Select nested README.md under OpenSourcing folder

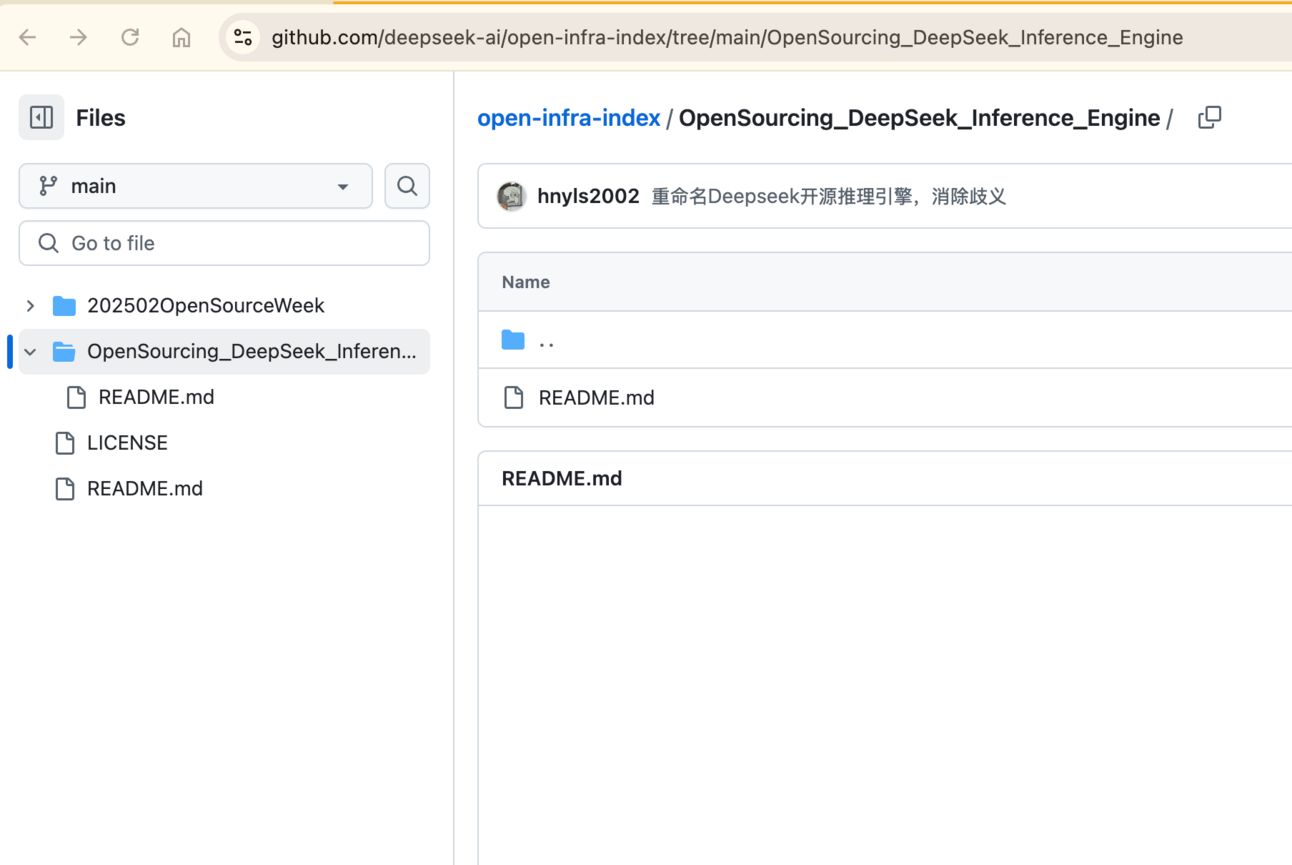pos(156,397)
